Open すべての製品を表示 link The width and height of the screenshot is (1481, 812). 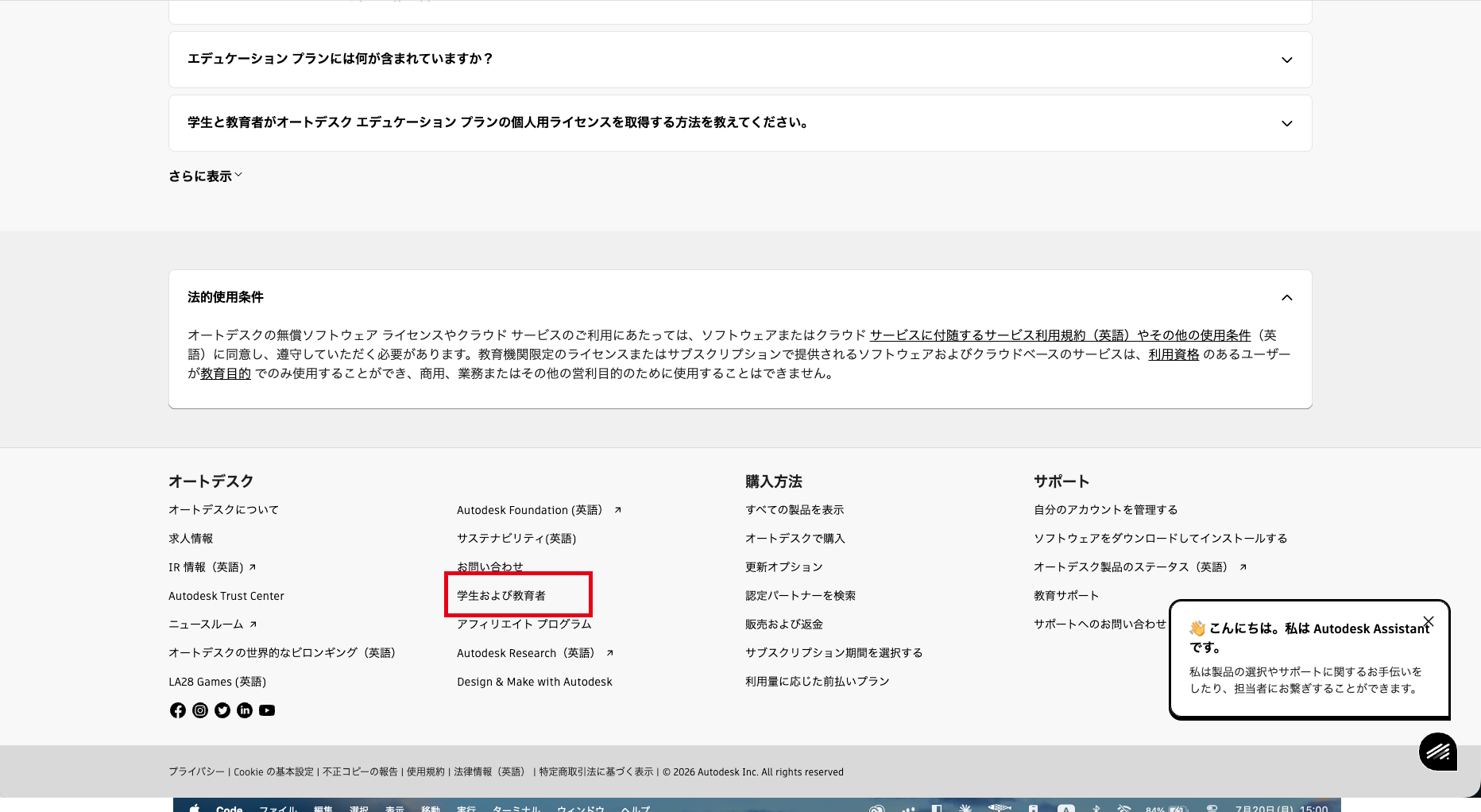click(x=795, y=510)
